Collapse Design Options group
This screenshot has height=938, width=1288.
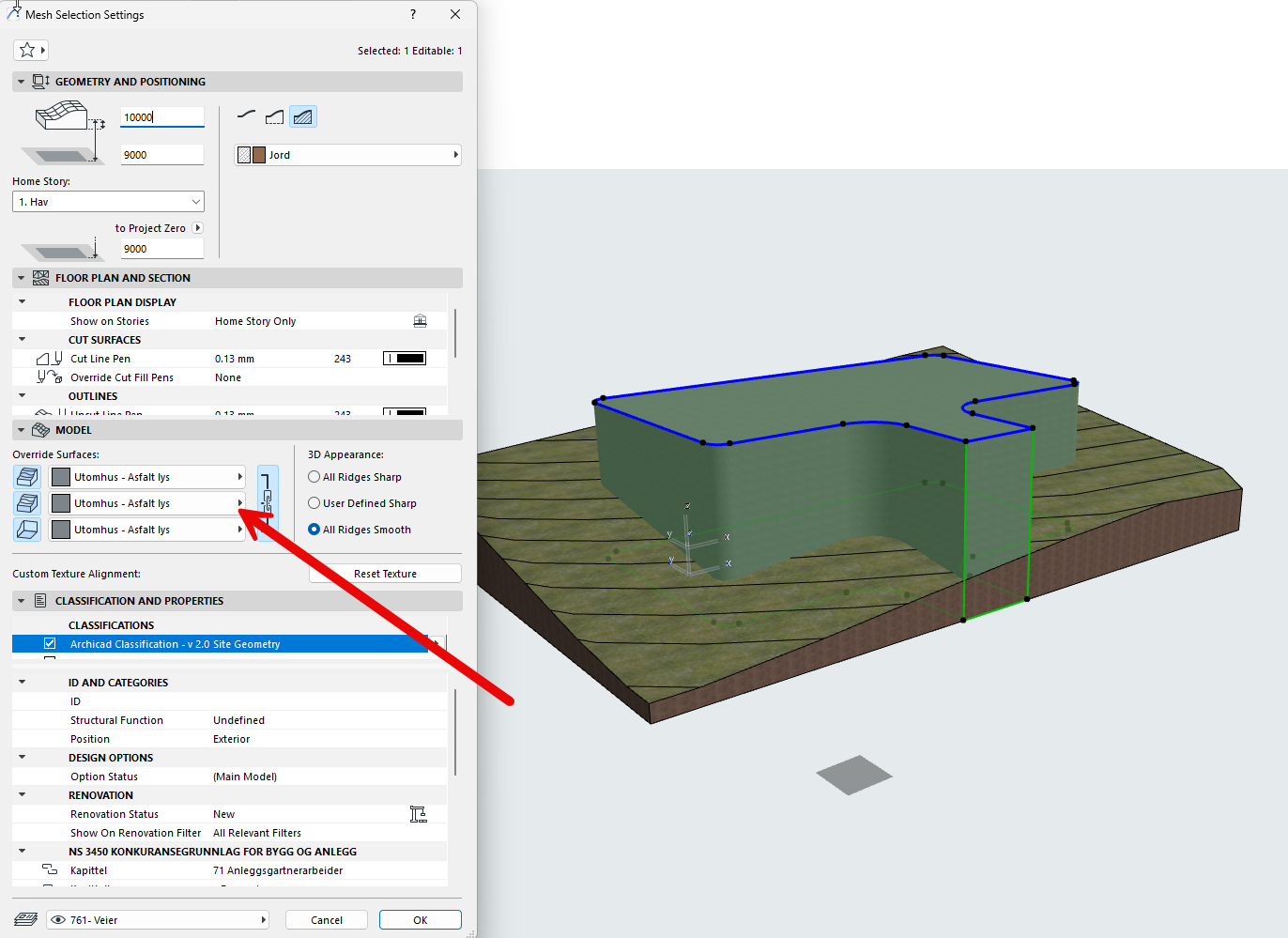22,758
